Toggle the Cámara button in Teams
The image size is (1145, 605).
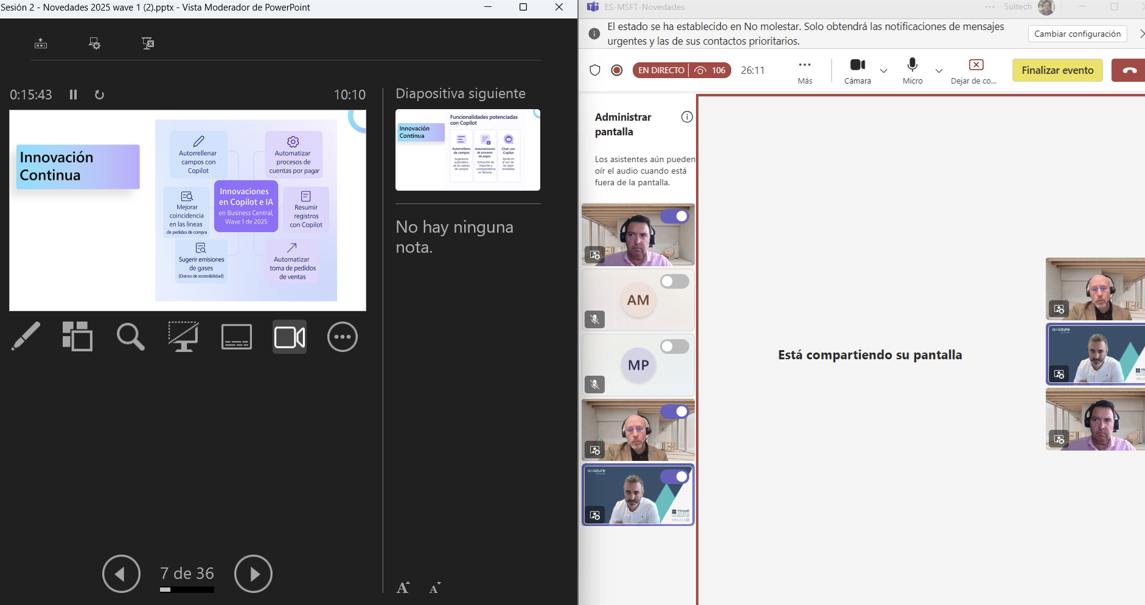pyautogui.click(x=857, y=72)
